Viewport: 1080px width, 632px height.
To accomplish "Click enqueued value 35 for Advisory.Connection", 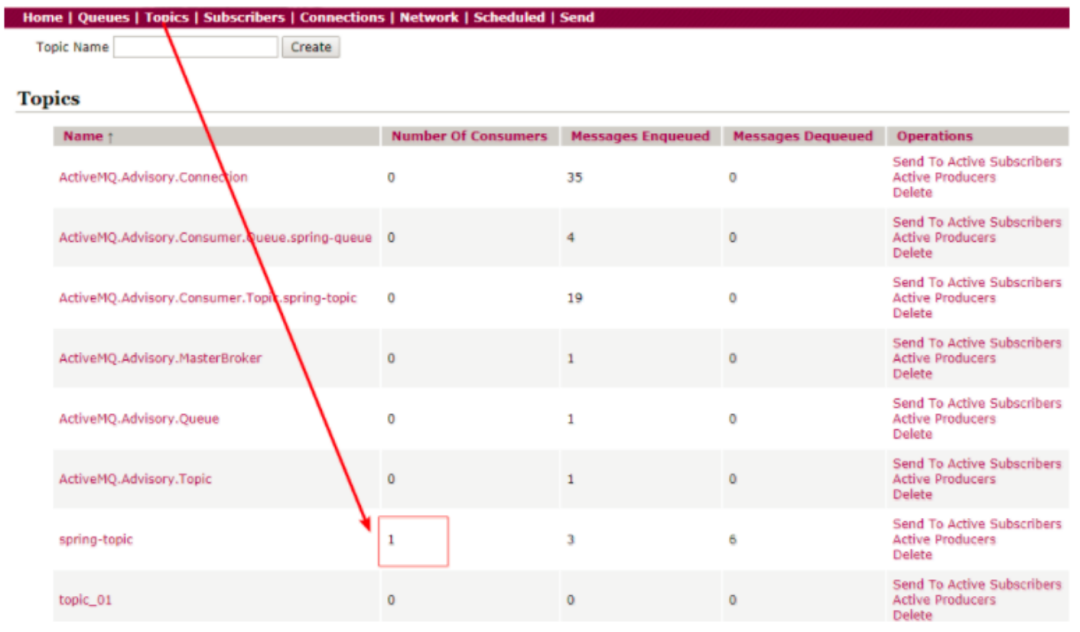I will (x=574, y=178).
